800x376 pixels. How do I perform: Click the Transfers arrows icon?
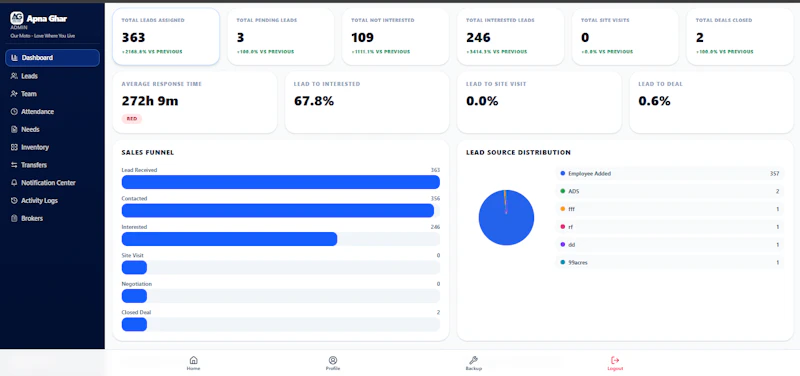14,165
